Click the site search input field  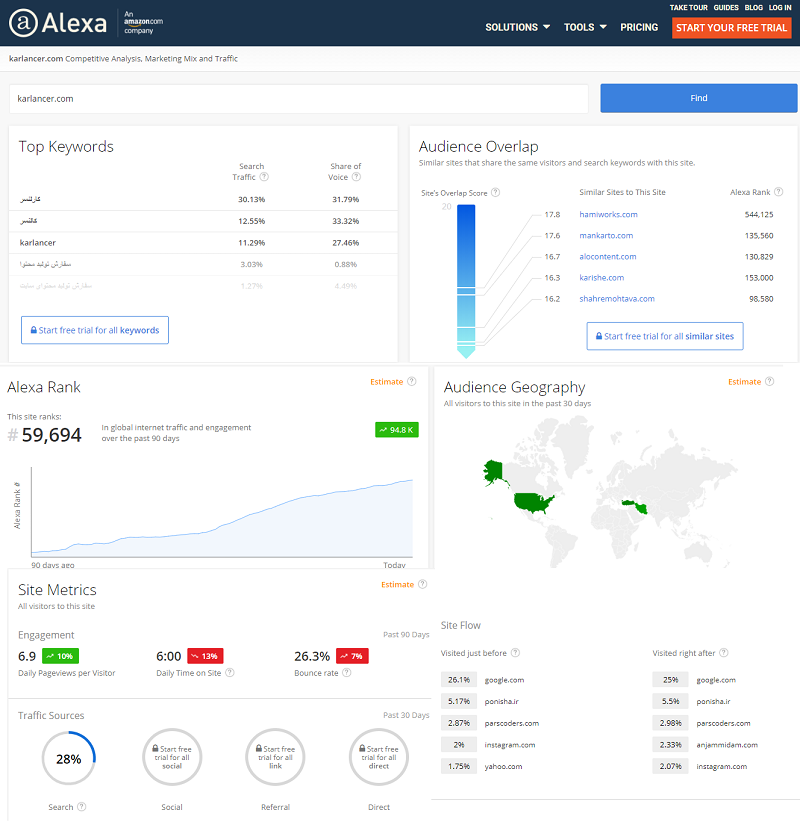tap(299, 99)
